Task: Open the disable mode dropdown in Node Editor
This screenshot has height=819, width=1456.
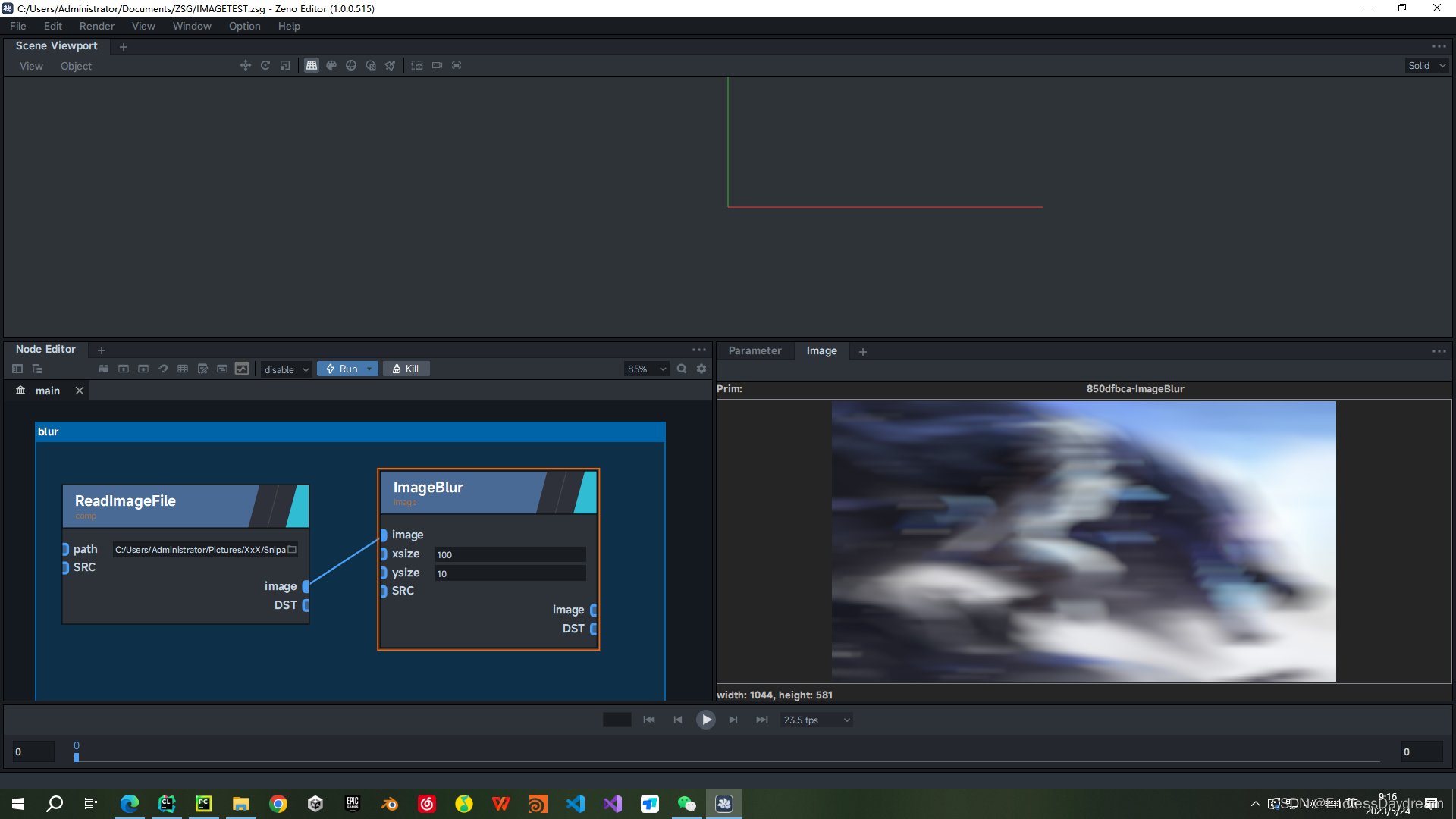Action: coord(286,369)
